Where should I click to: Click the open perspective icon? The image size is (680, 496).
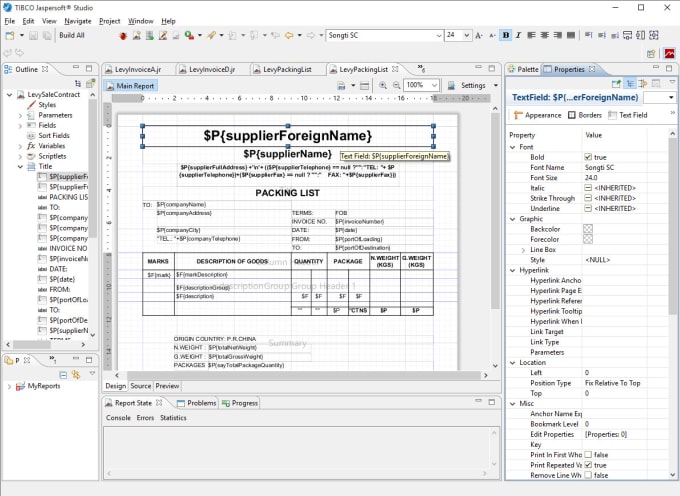tap(651, 54)
